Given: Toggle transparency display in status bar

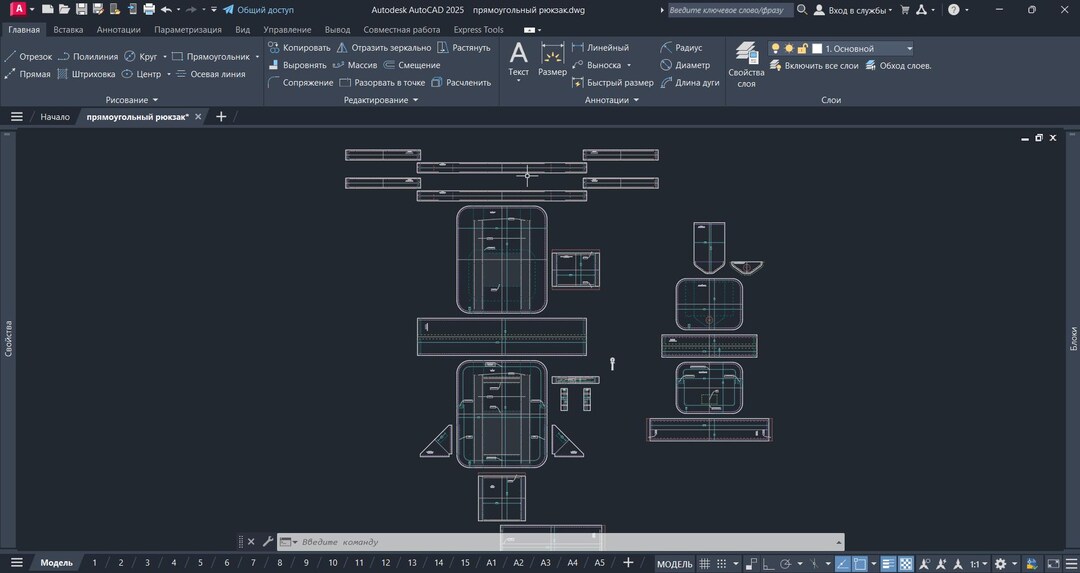Looking at the screenshot, I should pos(906,563).
